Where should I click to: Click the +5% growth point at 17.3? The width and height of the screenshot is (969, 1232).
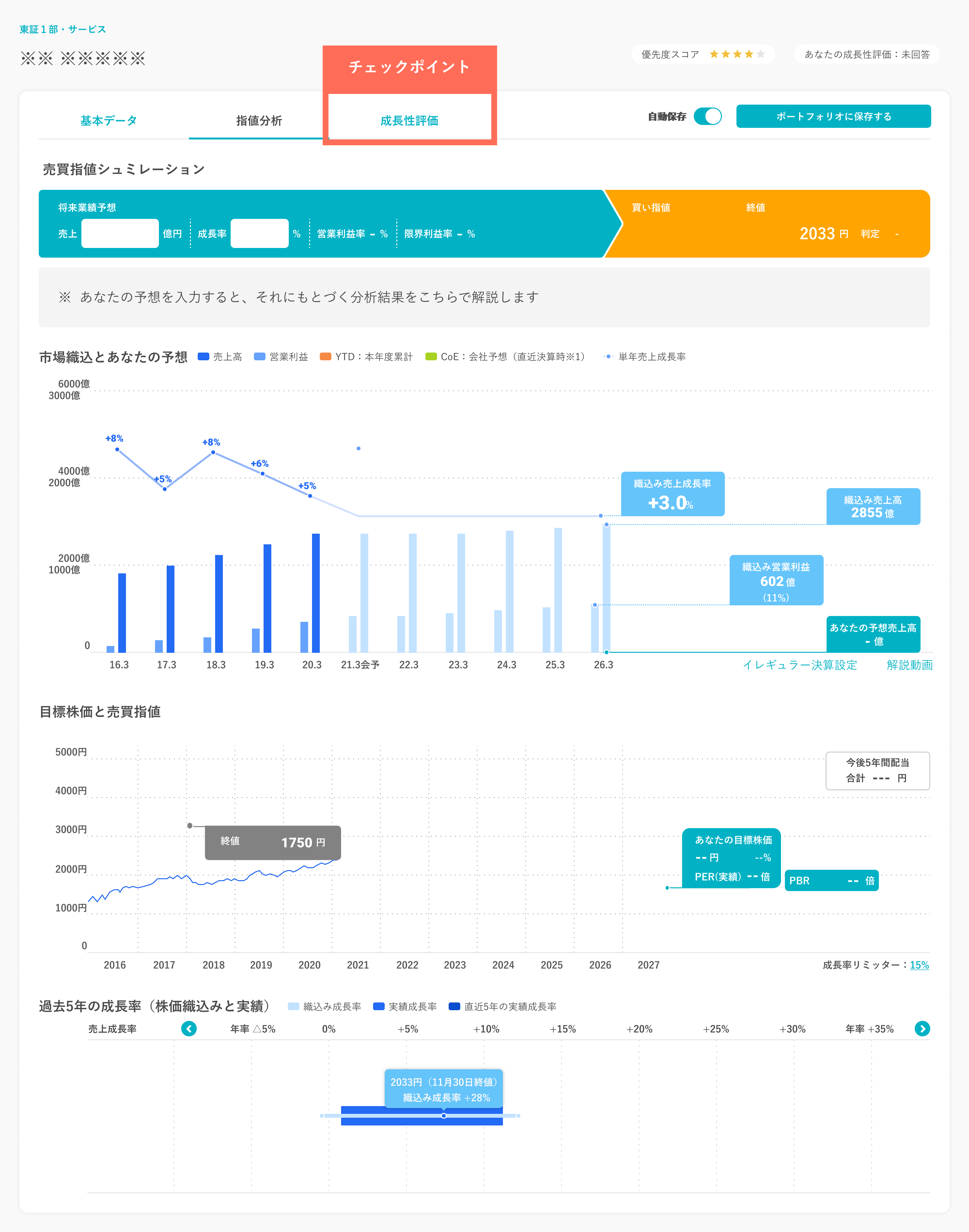(x=164, y=489)
